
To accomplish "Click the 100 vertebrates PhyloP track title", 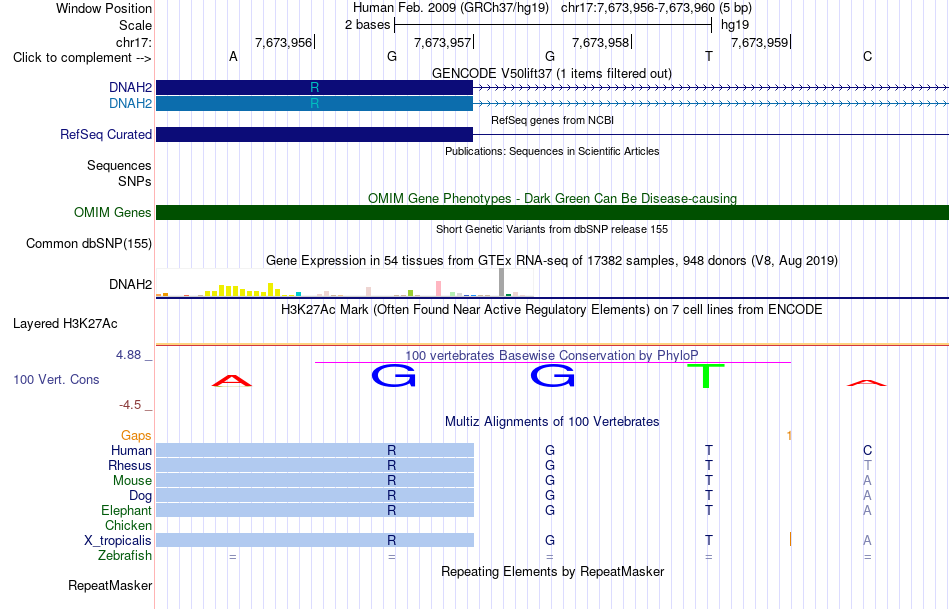I will pyautogui.click(x=552, y=356).
